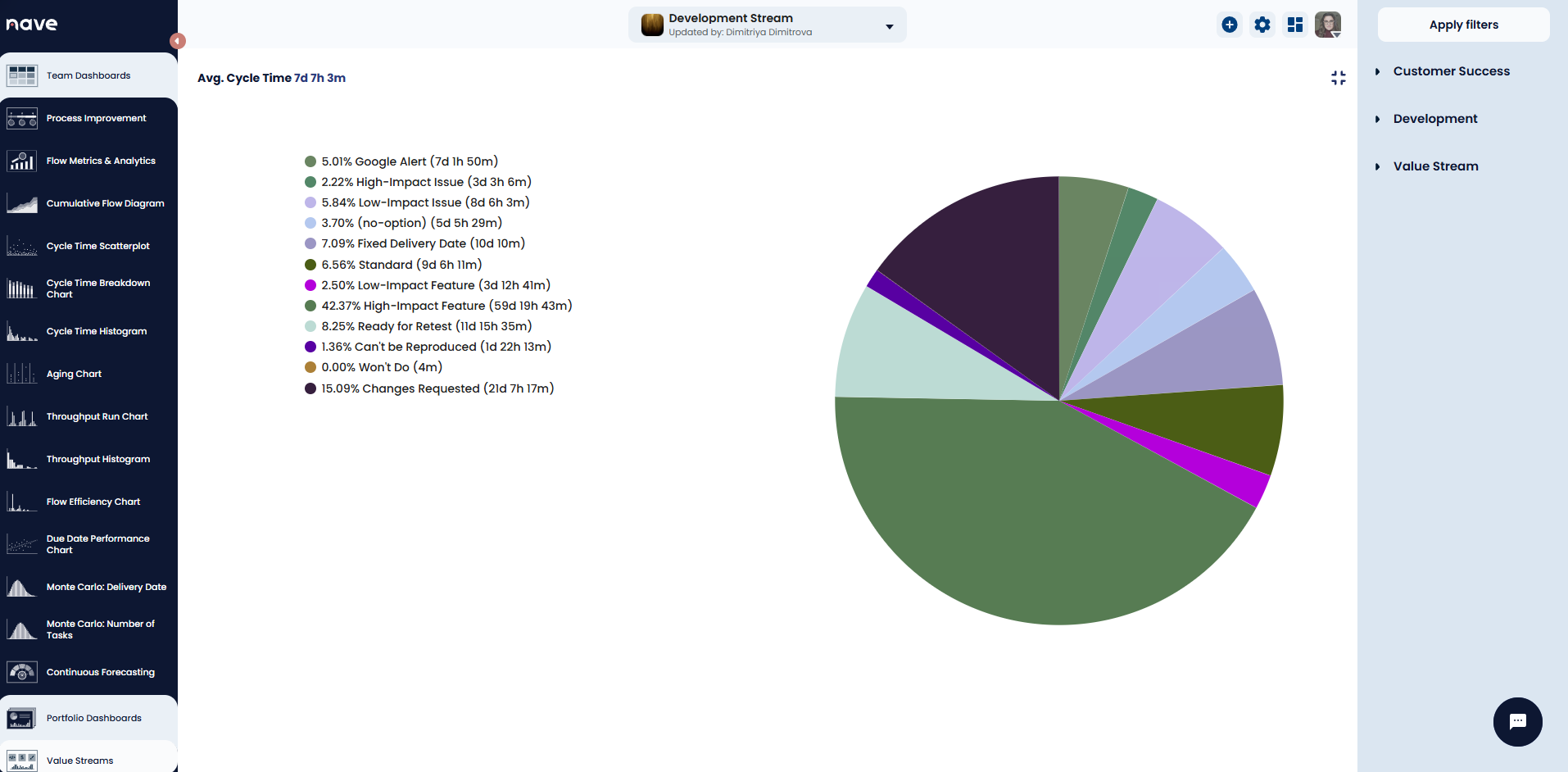Click the Apply filters button

point(1463,25)
